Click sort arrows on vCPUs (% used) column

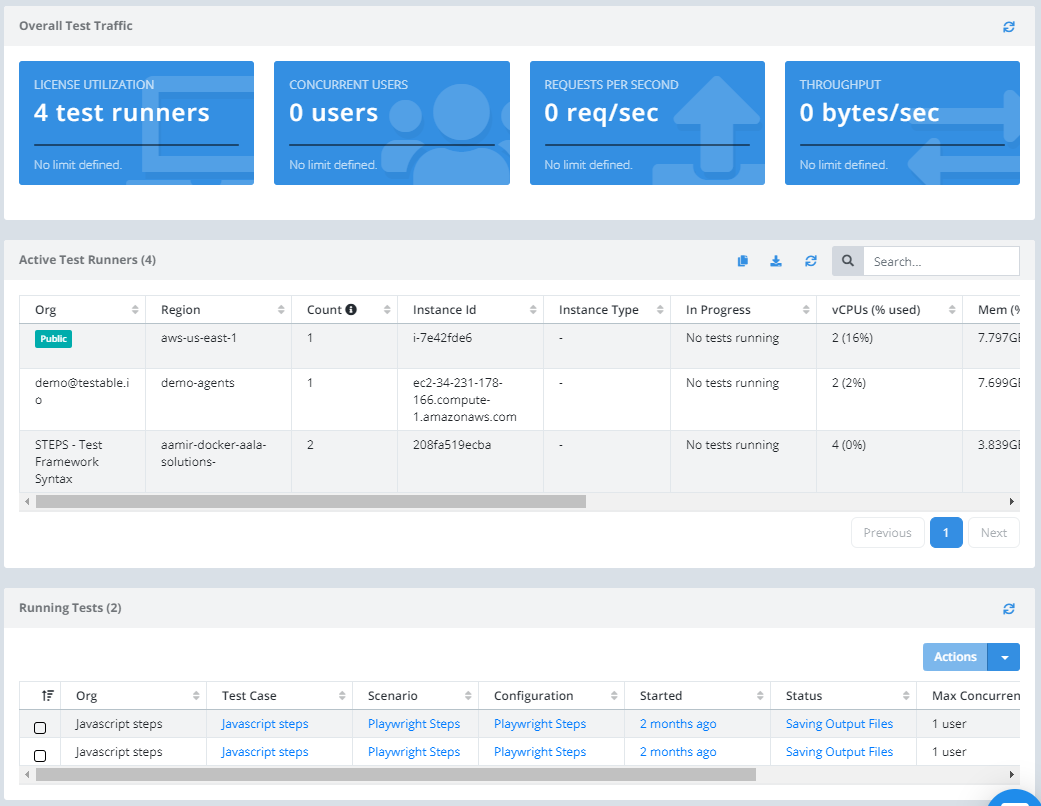(x=952, y=309)
